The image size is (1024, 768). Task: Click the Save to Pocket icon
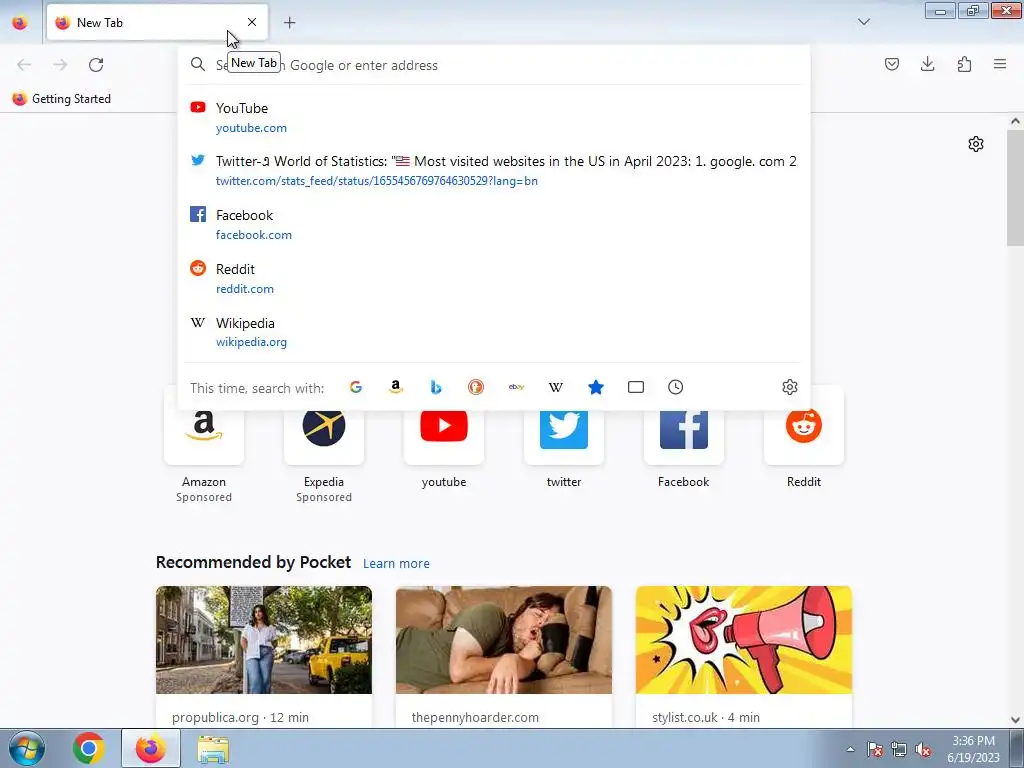(x=892, y=64)
